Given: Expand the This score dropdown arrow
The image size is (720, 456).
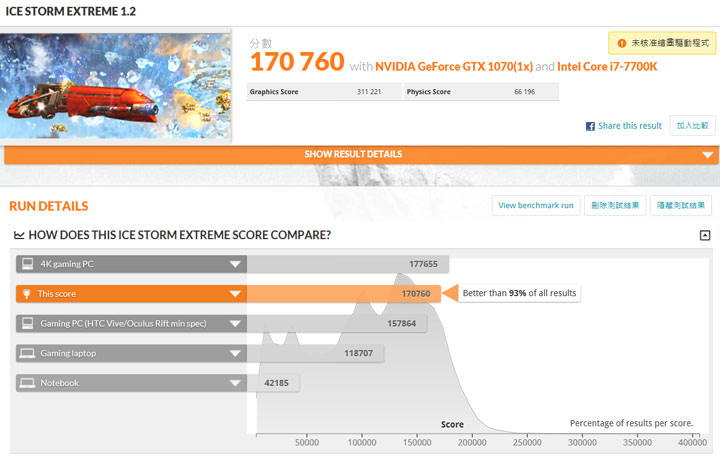Looking at the screenshot, I should [235, 294].
